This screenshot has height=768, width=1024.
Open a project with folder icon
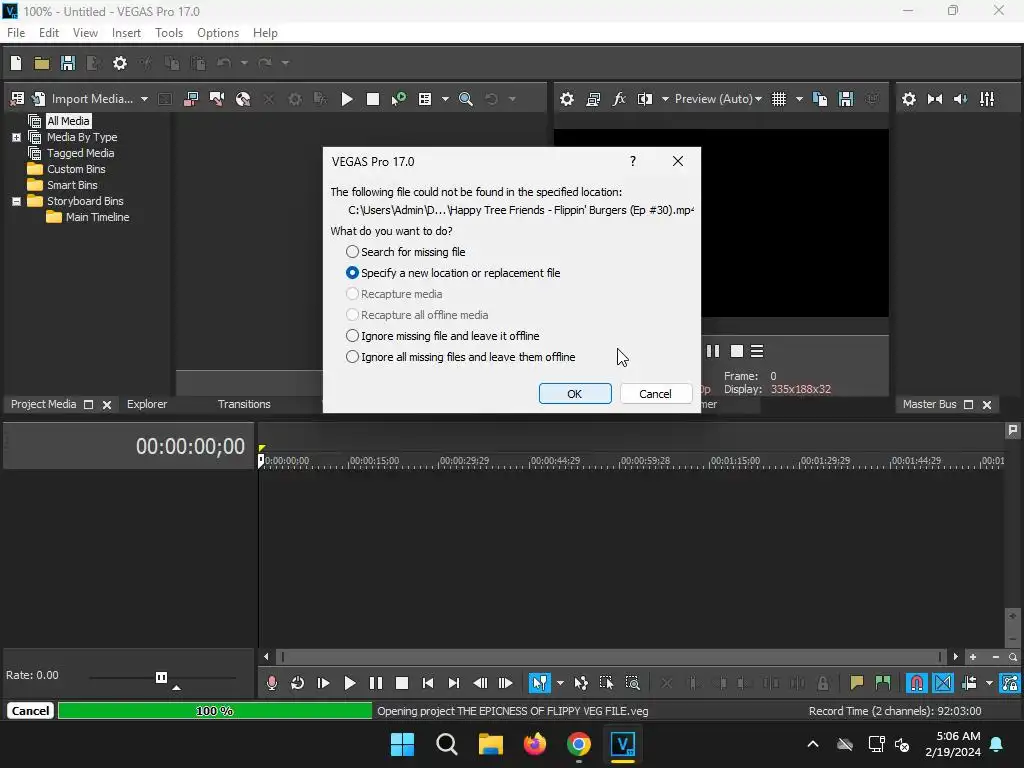[x=42, y=63]
